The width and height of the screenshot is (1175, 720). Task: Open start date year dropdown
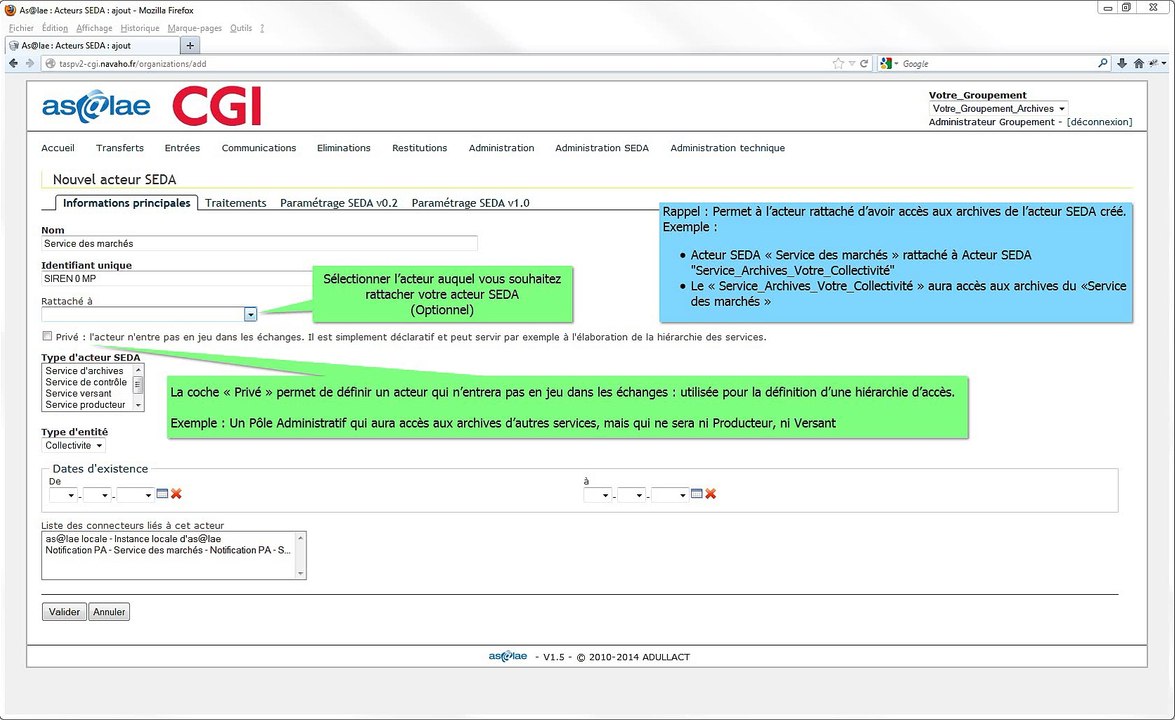(135, 494)
